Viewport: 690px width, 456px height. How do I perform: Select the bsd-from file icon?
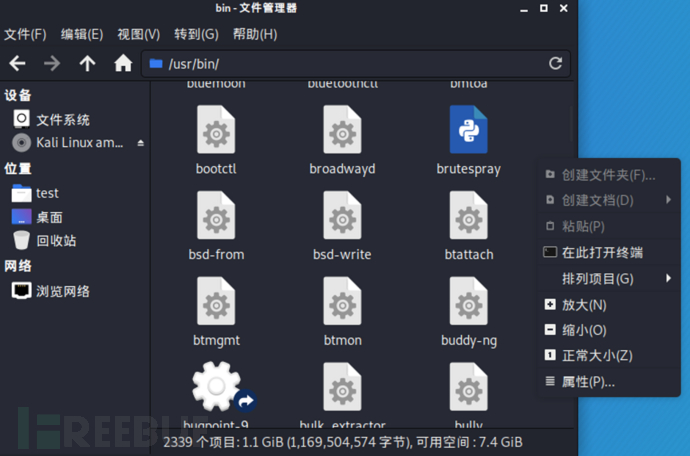216,215
